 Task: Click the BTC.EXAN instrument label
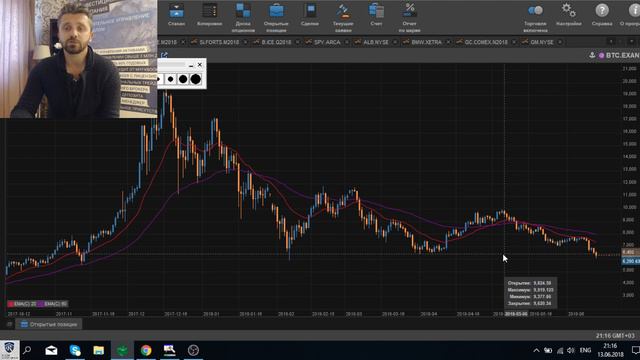point(623,55)
